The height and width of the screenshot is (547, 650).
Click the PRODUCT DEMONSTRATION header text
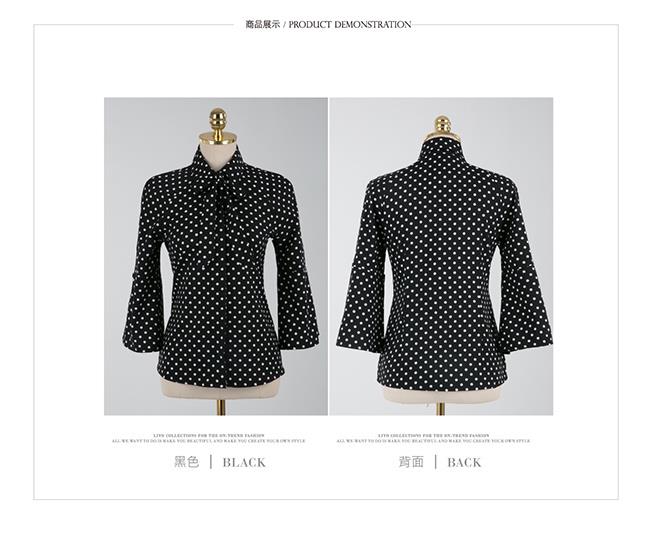(350, 24)
